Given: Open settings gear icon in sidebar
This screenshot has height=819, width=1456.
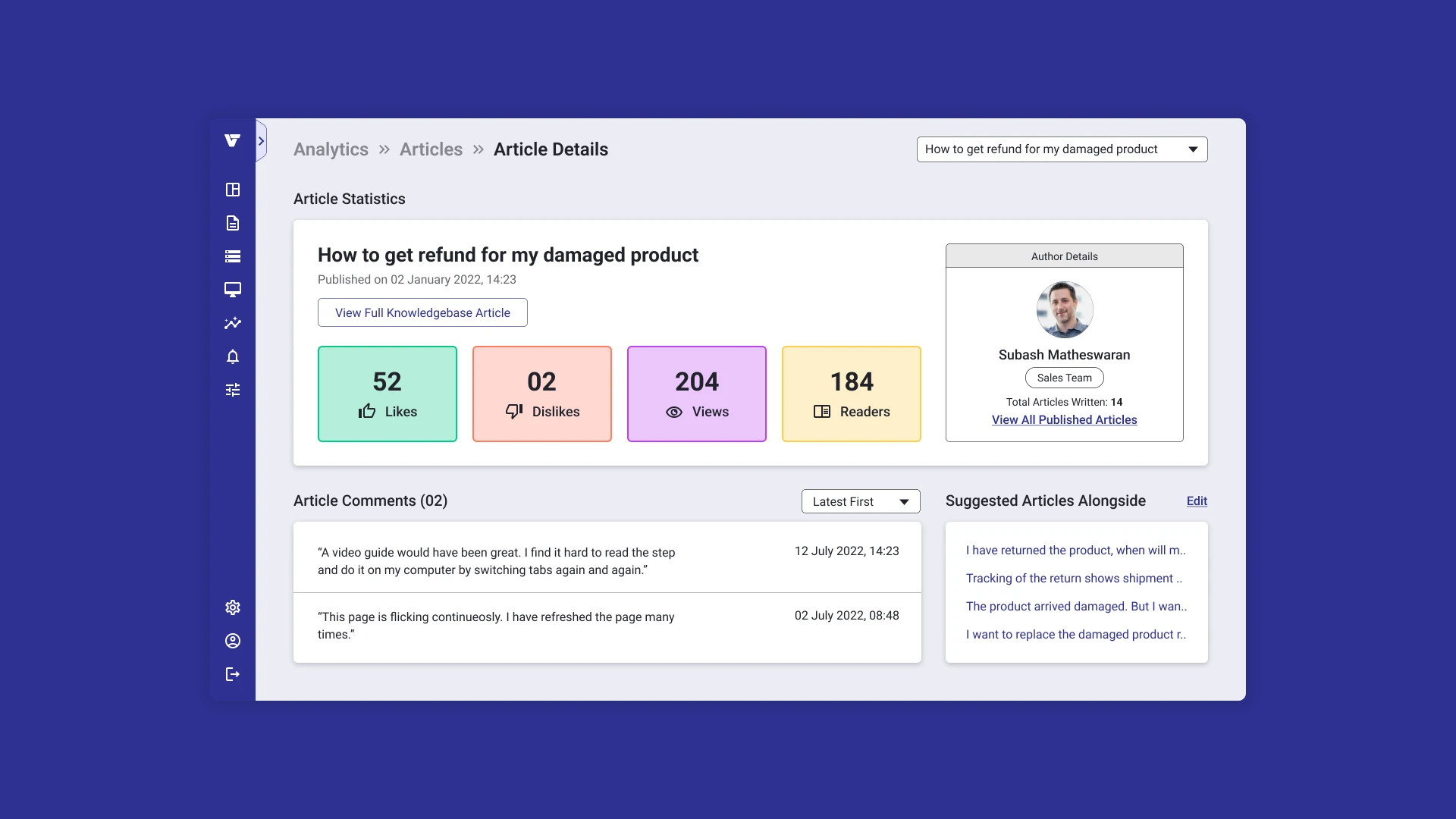Looking at the screenshot, I should pos(233,607).
